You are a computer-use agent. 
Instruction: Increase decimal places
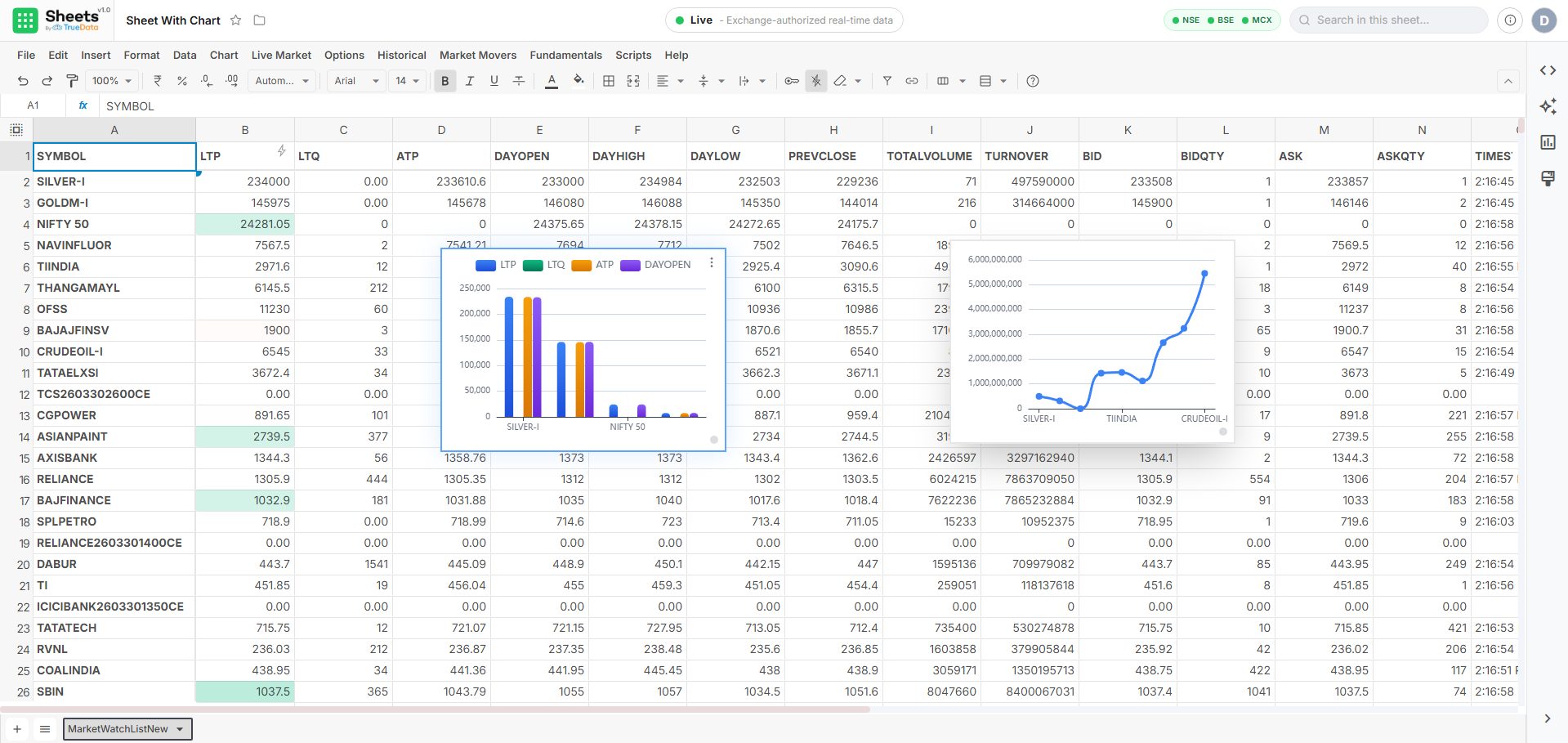click(232, 81)
